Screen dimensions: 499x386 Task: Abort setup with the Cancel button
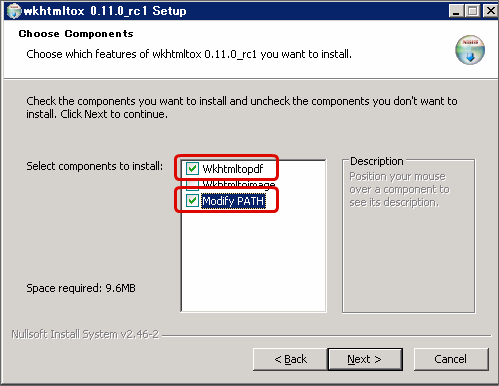point(451,359)
